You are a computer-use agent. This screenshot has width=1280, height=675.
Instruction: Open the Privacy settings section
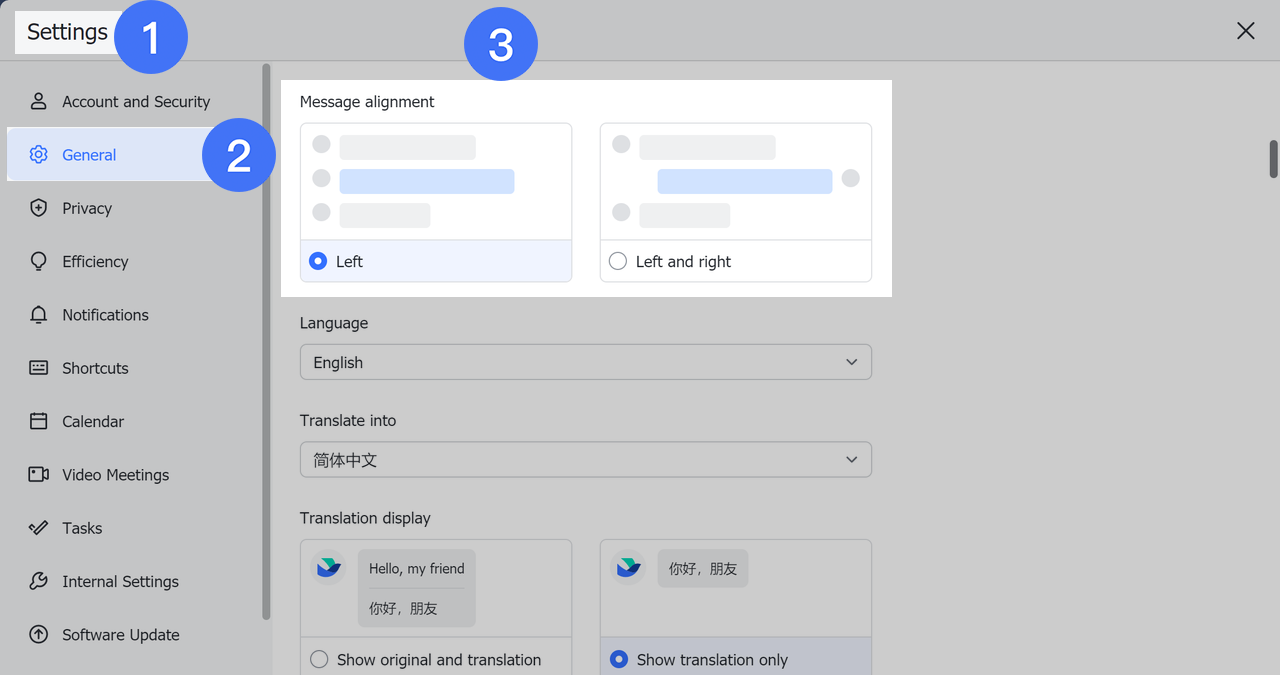87,208
